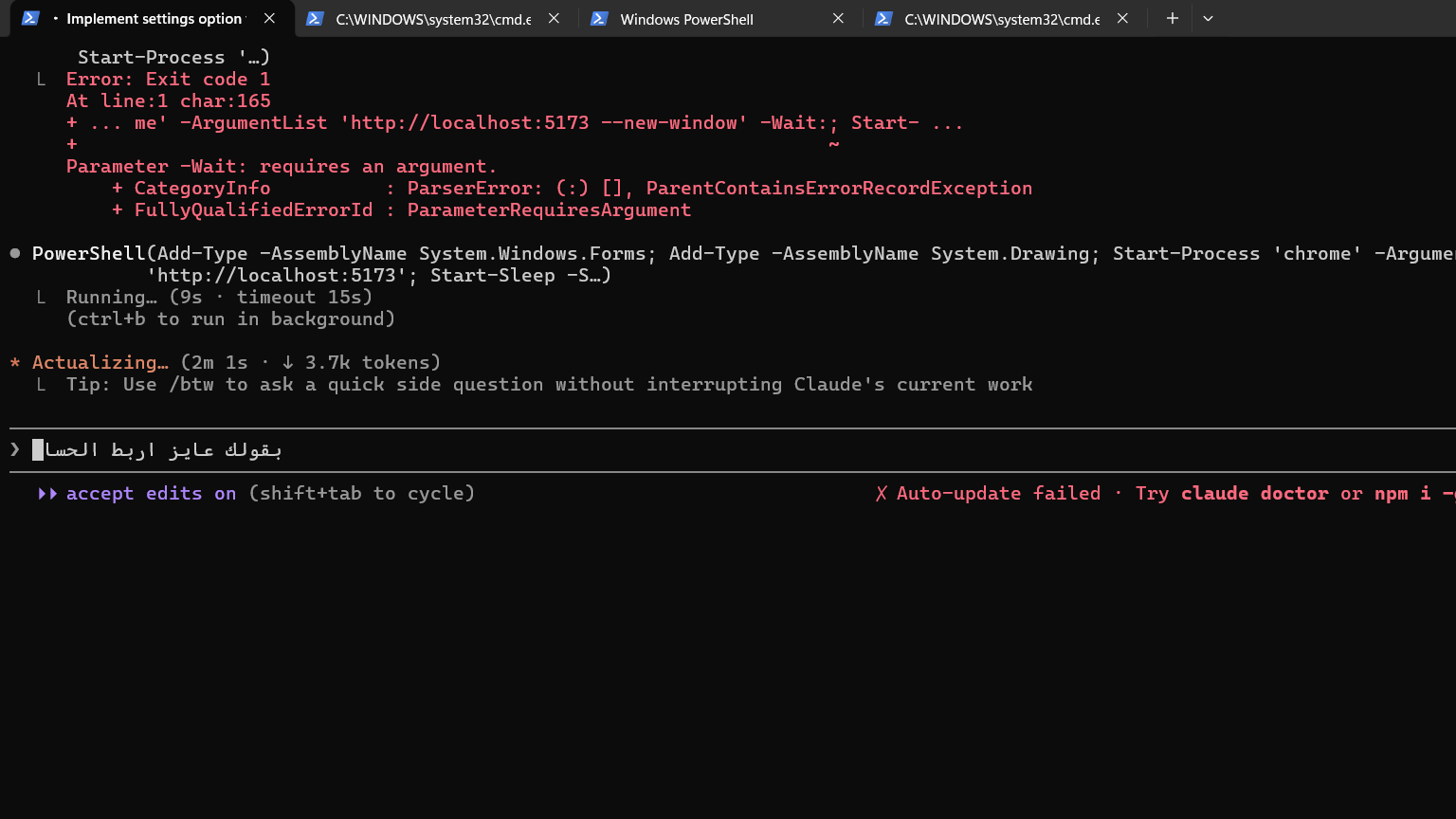Click the "-ArgumentList 'http://localhost:5173 --new-window'" error line
The height and width of the screenshot is (819, 1456).
515,122
